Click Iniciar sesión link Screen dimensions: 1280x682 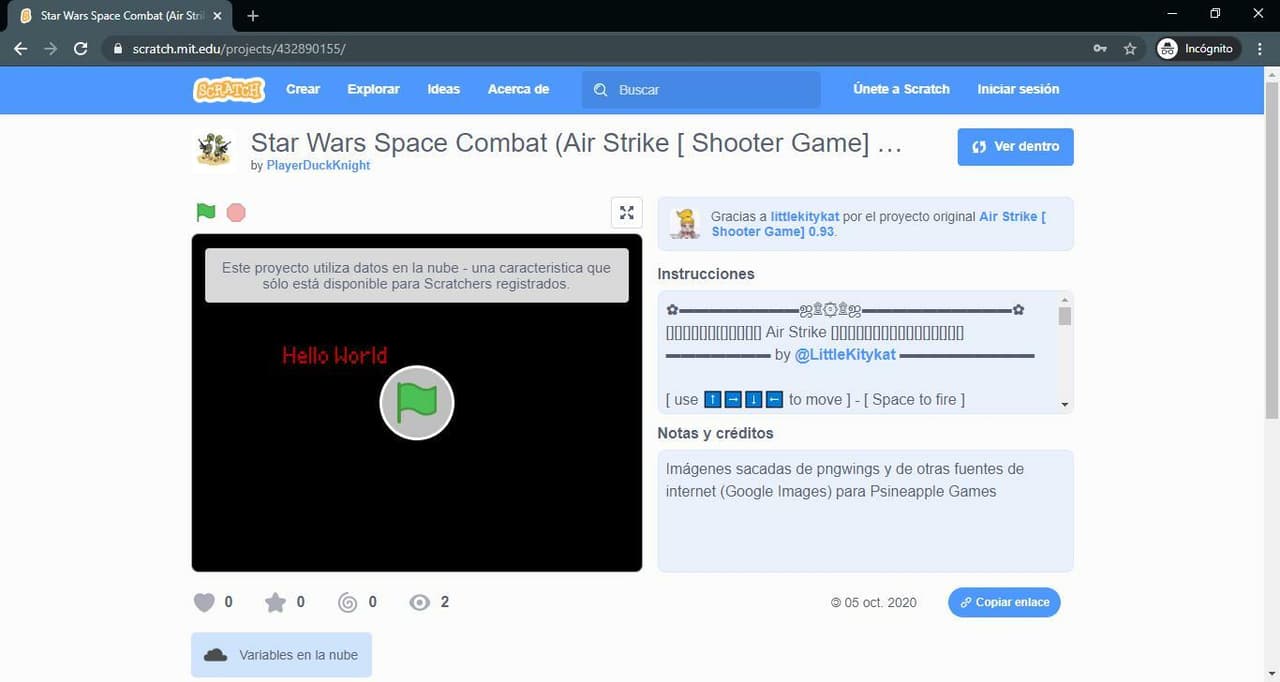point(1018,89)
